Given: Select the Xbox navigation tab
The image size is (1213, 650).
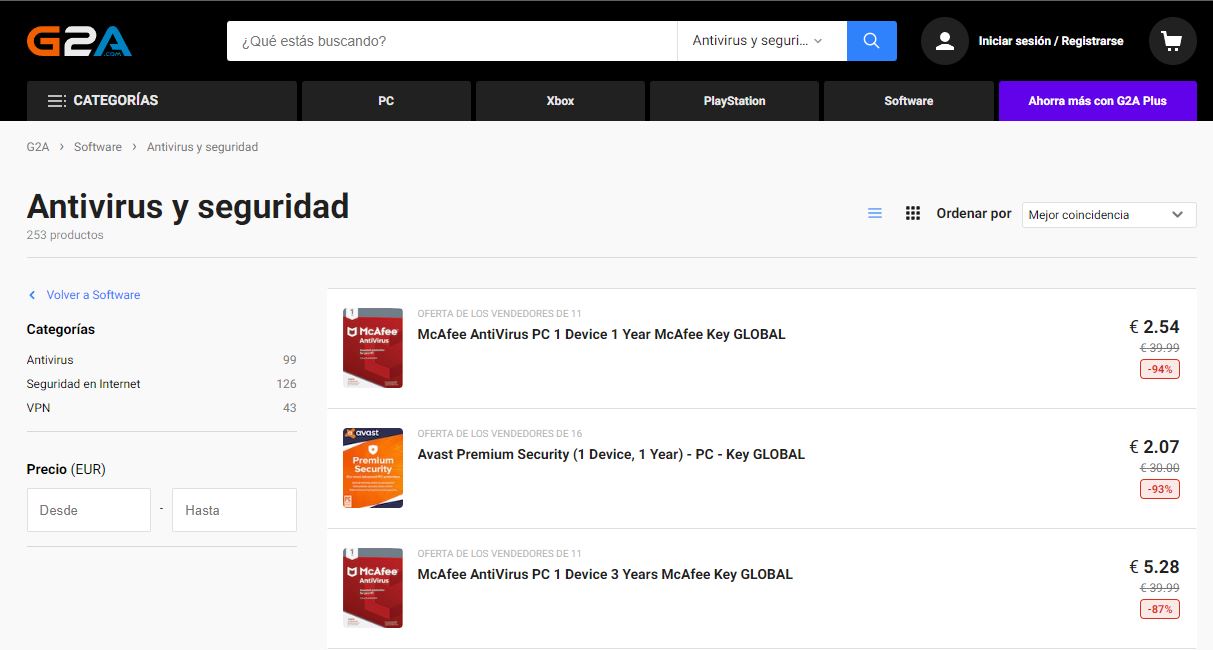Looking at the screenshot, I should (560, 101).
